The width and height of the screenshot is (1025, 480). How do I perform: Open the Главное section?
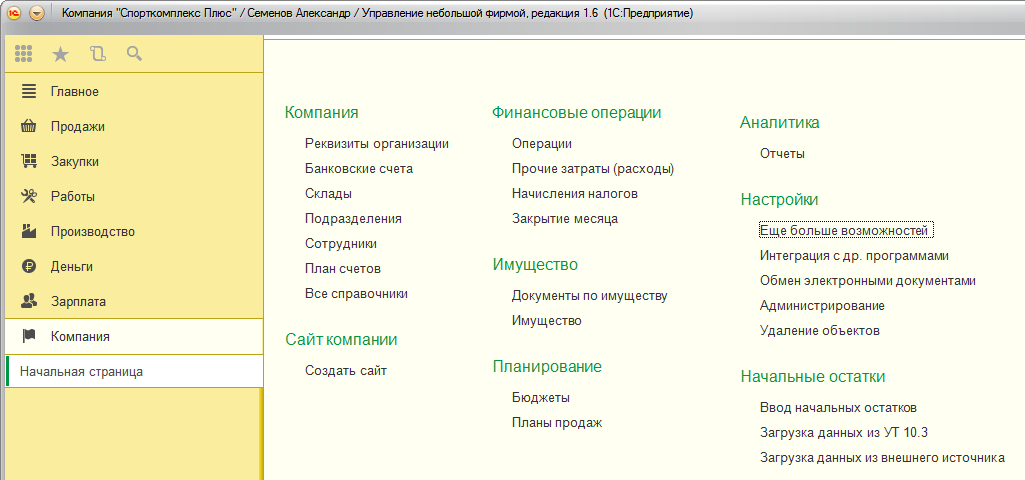[x=134, y=92]
